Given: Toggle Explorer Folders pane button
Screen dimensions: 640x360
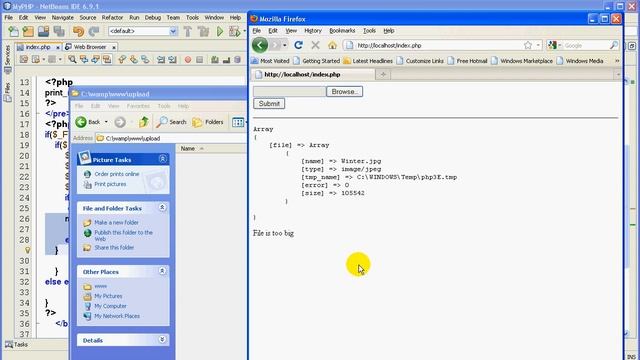Looking at the screenshot, I should click(x=208, y=122).
